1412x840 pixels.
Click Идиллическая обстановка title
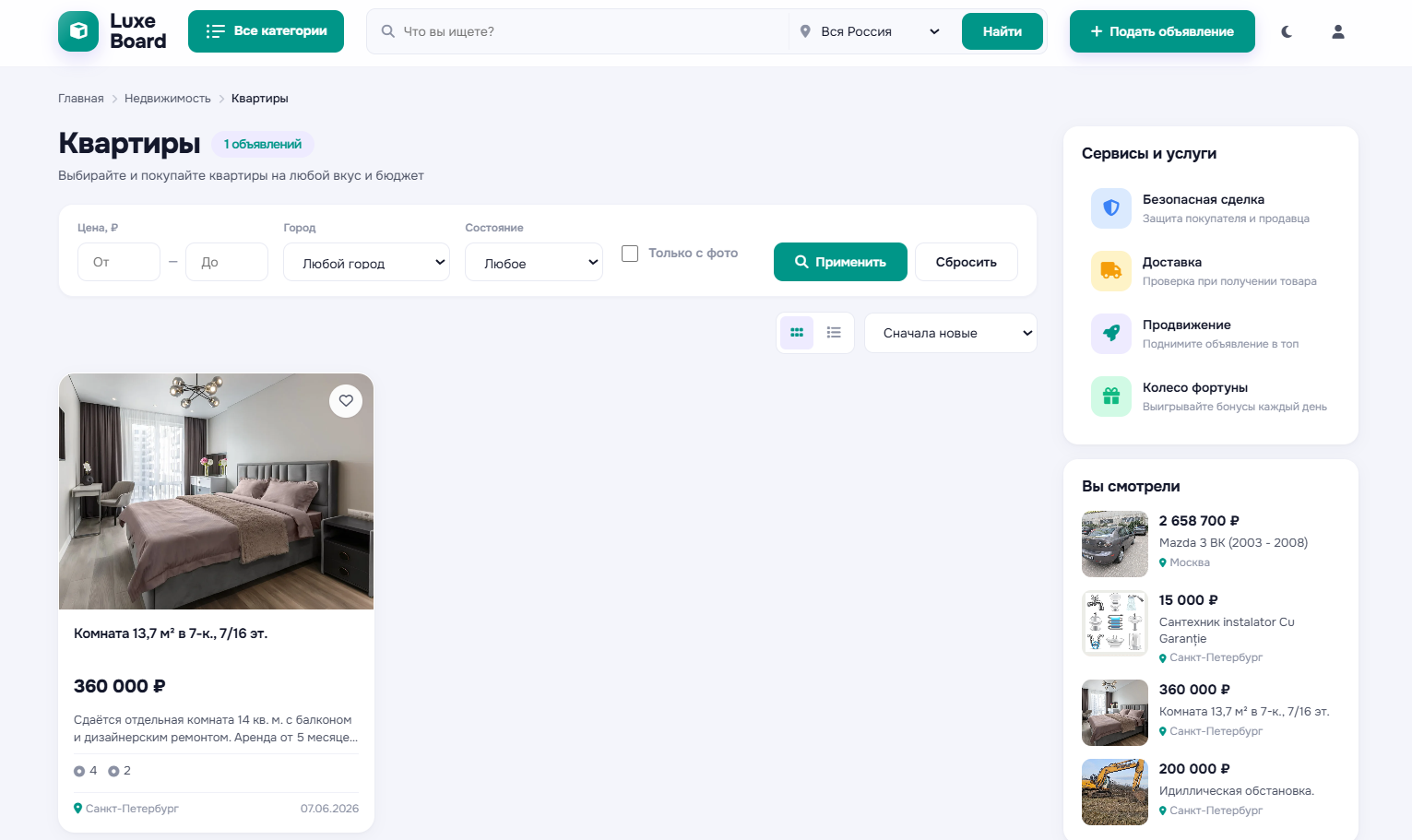point(1237,791)
